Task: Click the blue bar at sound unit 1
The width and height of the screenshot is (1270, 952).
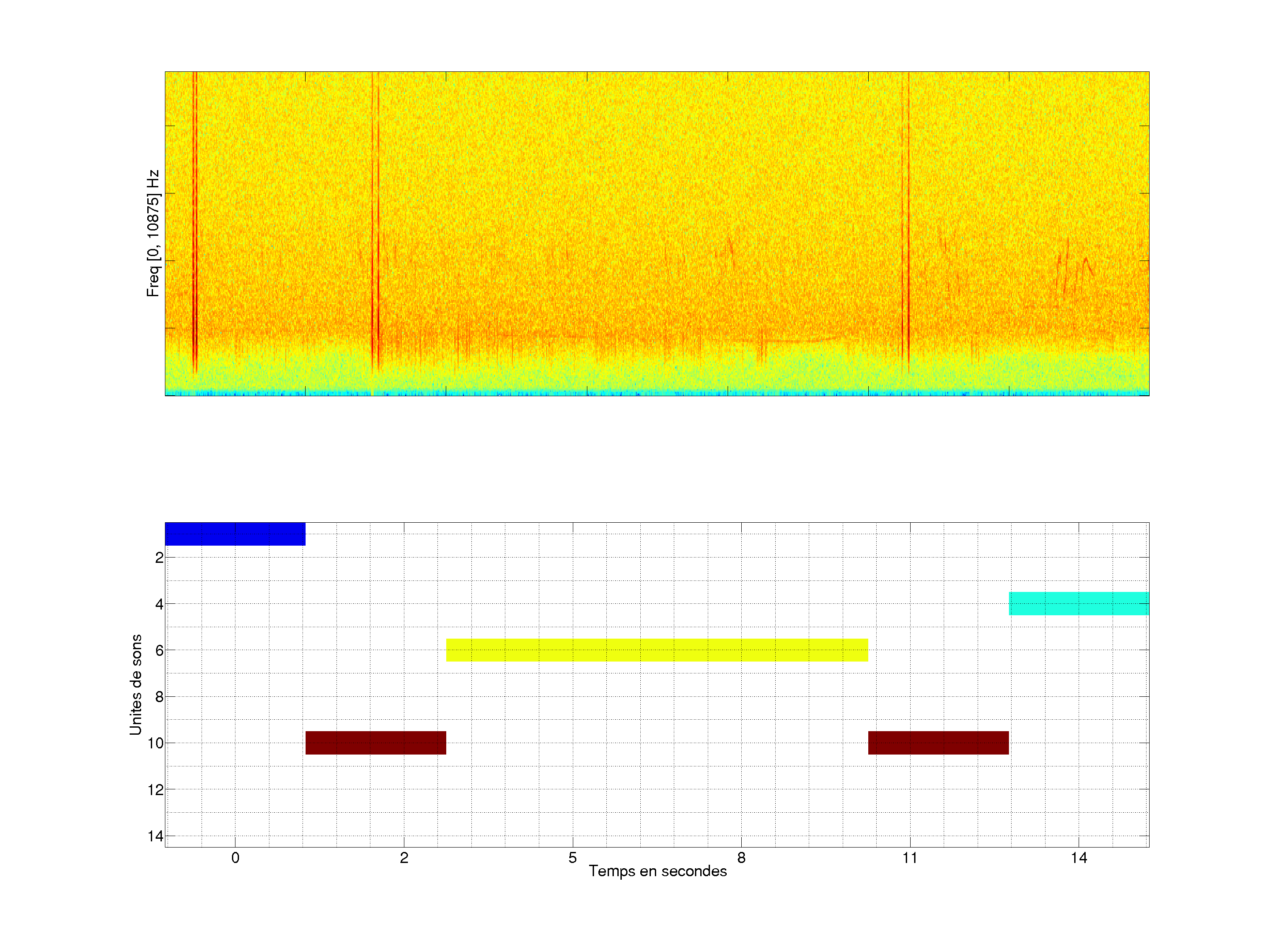Action: point(235,534)
